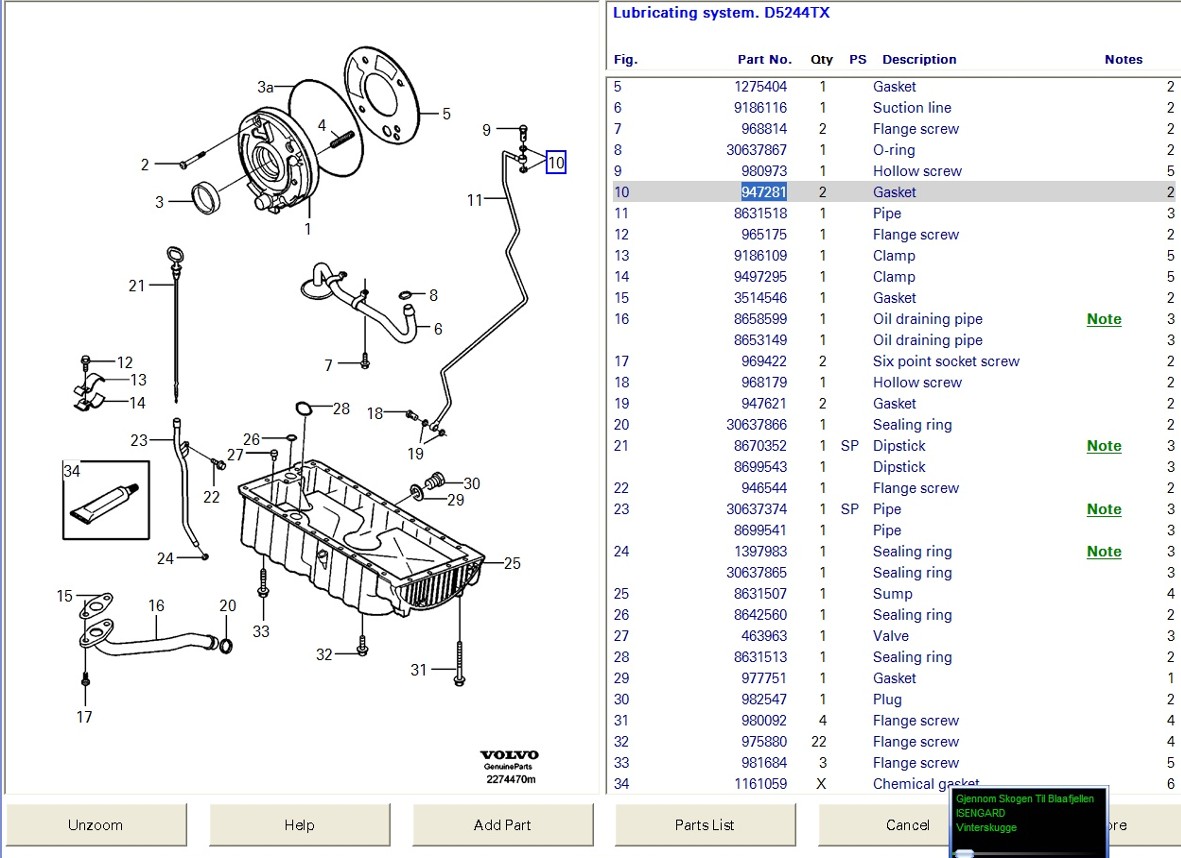Select Gasket row 977751
Screen dimensions: 1181x858
pos(893,678)
